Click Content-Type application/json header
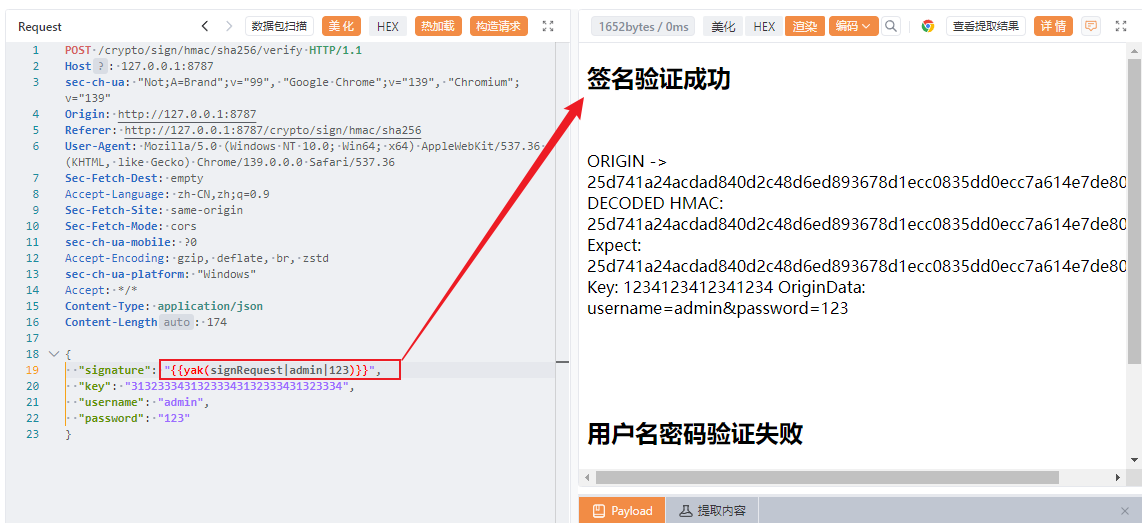The image size is (1142, 523). pyautogui.click(x=164, y=306)
